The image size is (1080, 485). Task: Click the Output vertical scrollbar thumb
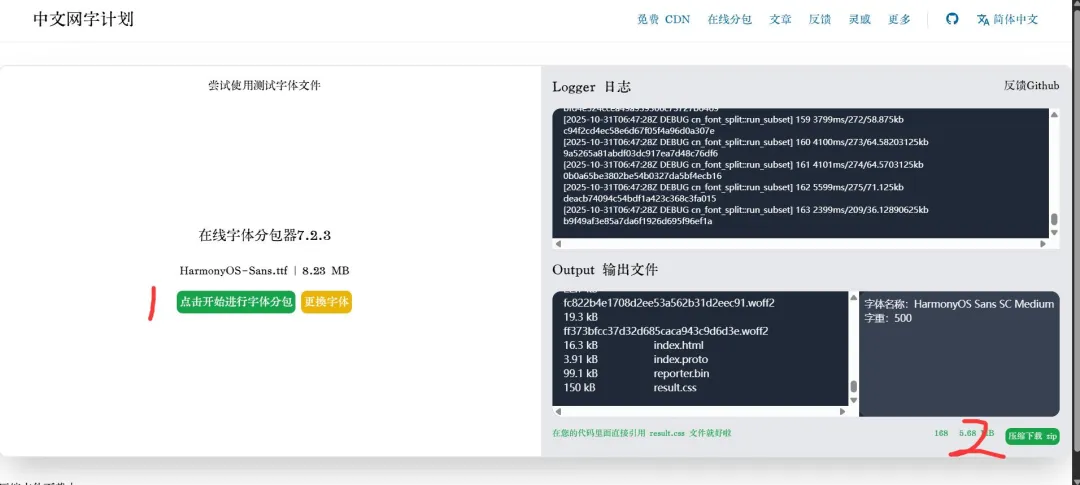click(x=853, y=388)
